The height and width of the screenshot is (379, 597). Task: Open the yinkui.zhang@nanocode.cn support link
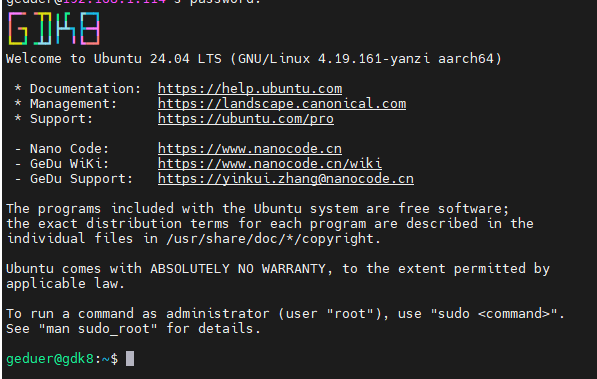(286, 179)
